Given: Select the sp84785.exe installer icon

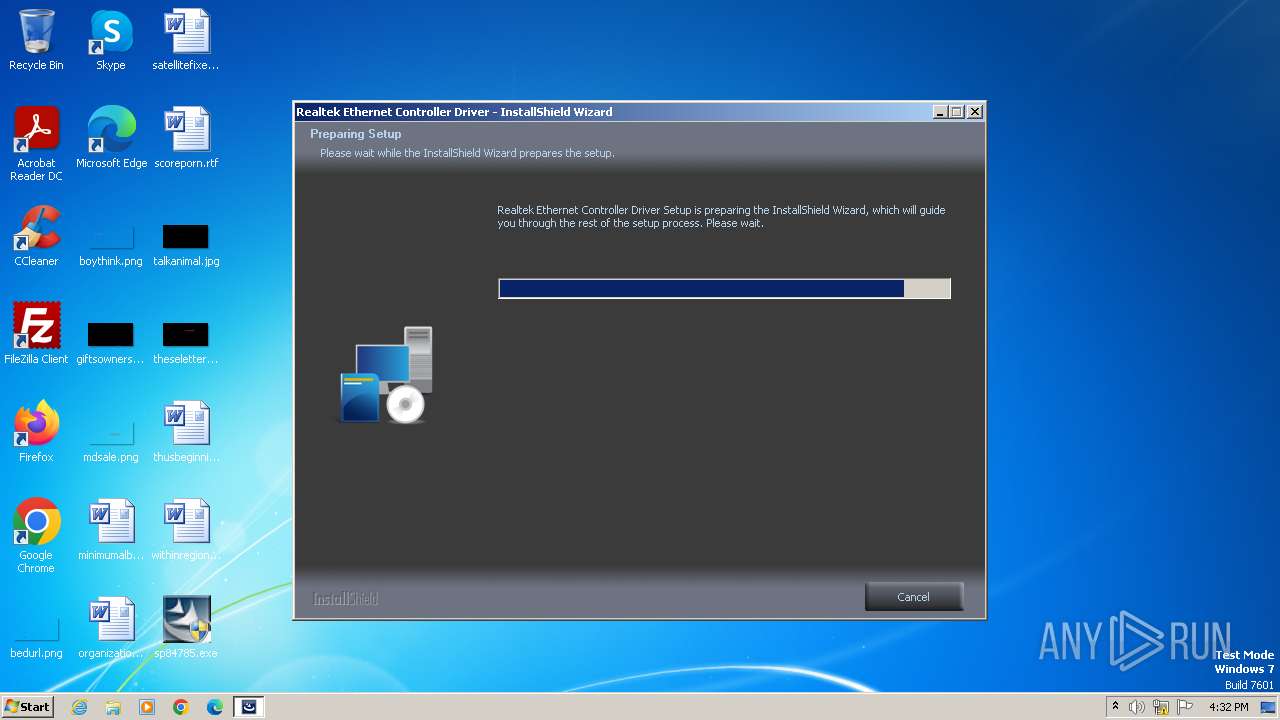Looking at the screenshot, I should click(x=186, y=628).
